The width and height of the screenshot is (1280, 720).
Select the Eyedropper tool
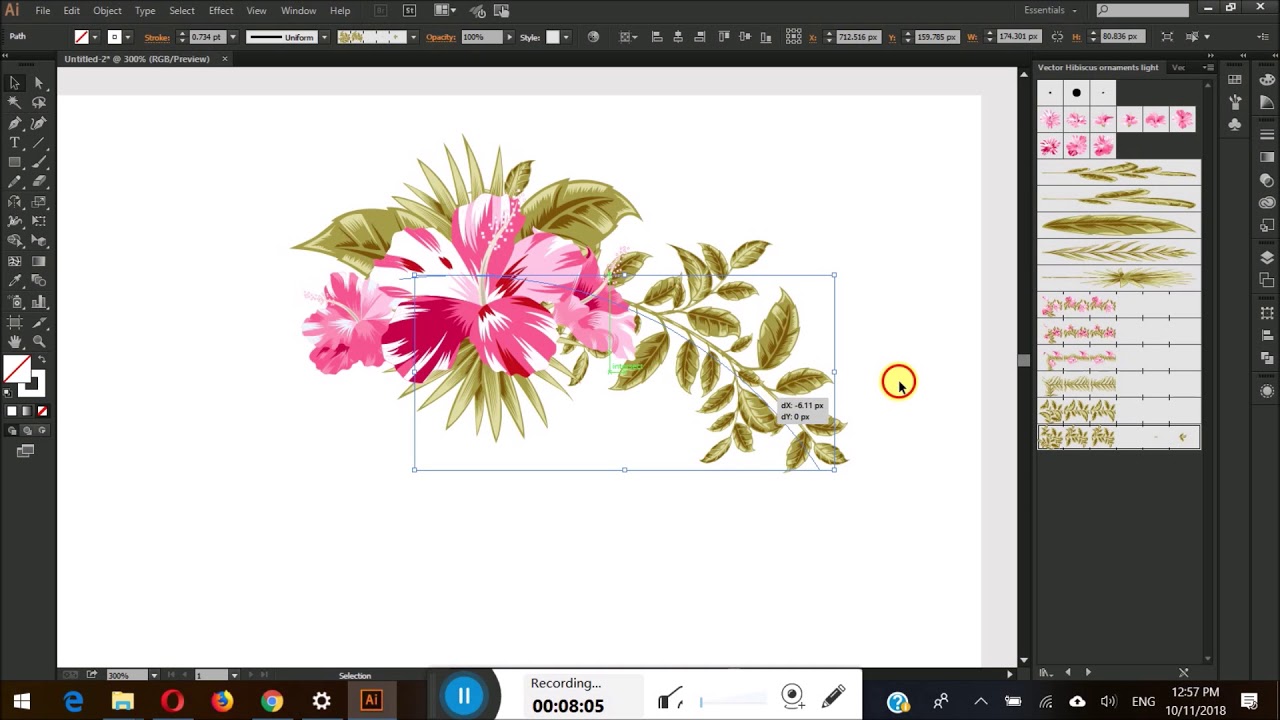15,281
